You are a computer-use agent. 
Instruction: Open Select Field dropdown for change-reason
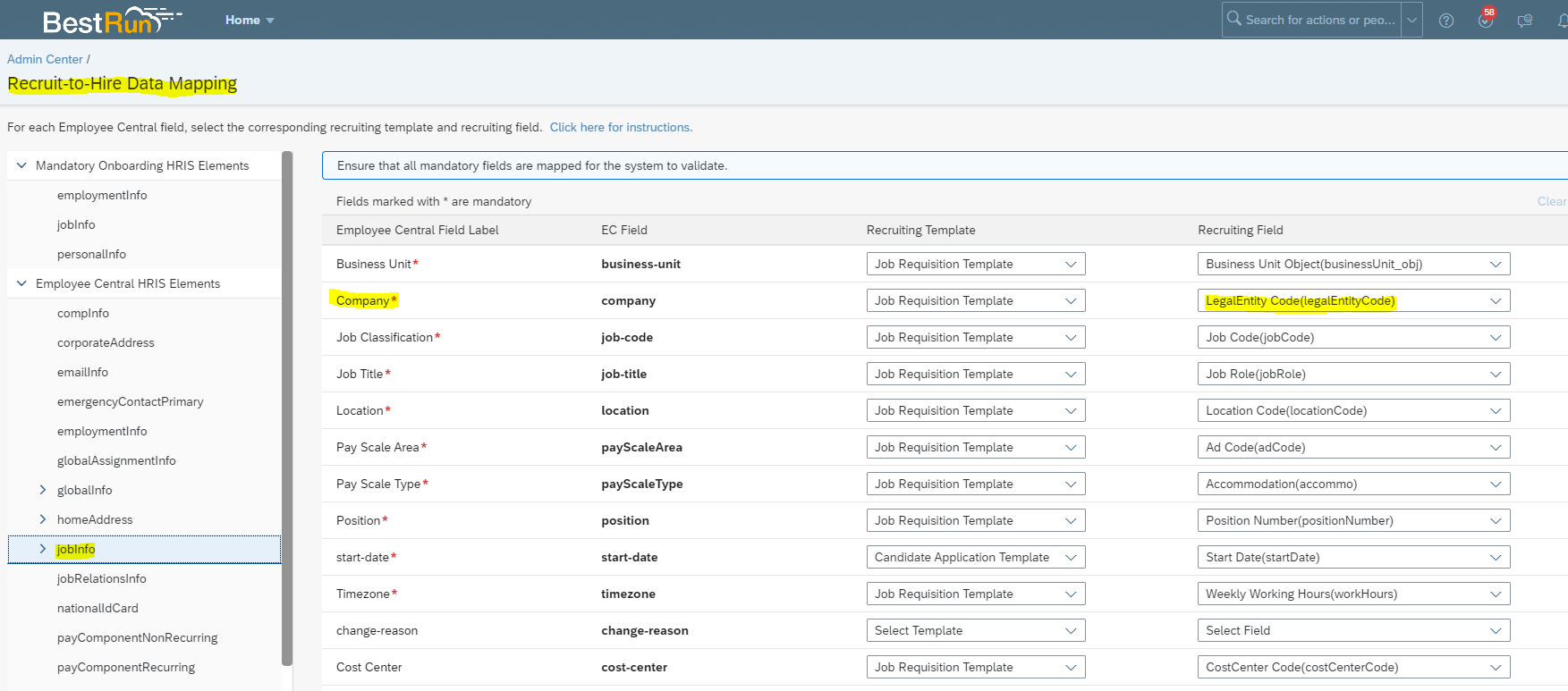[x=1353, y=630]
